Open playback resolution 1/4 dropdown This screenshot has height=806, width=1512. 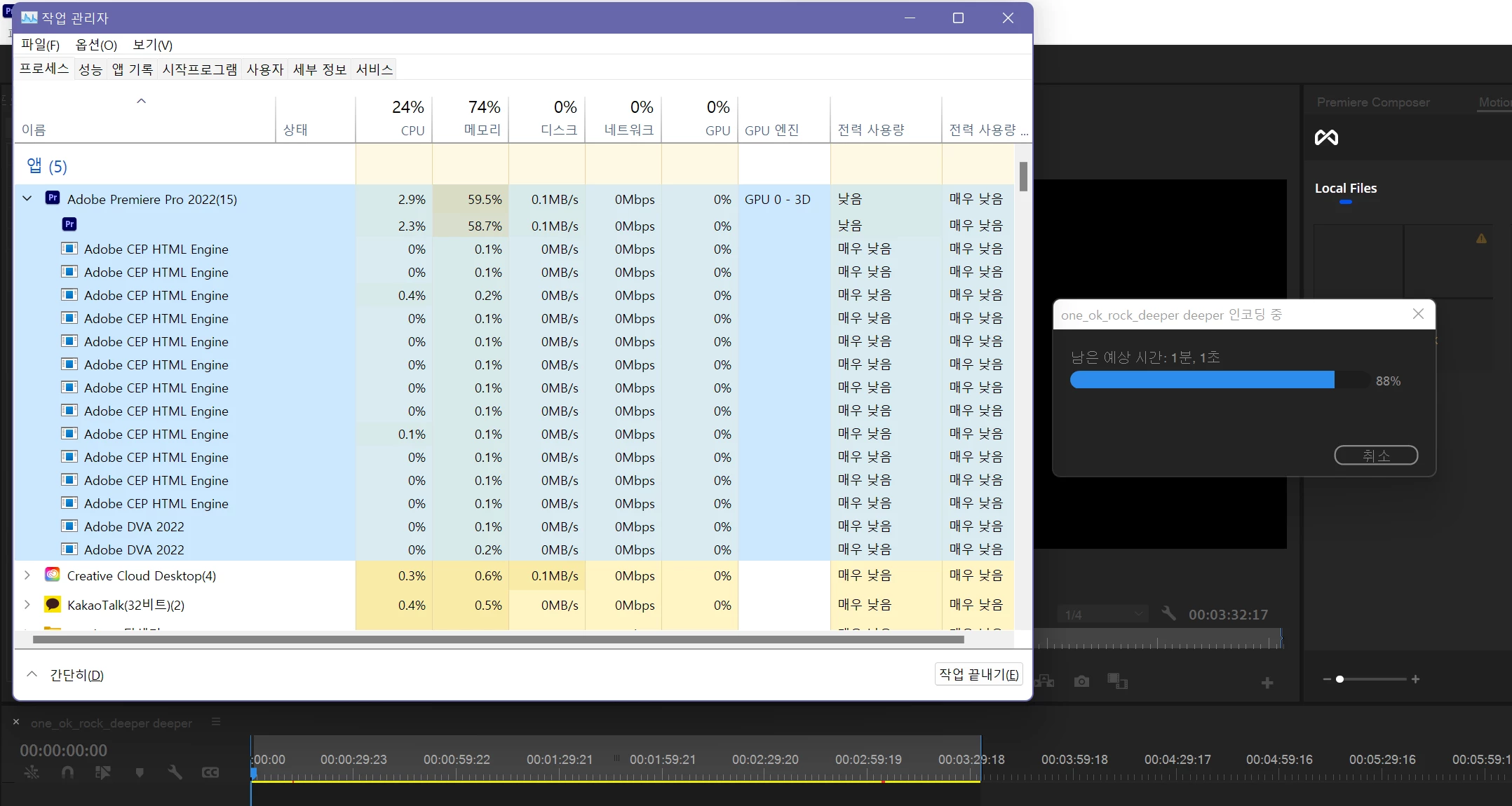1102,615
